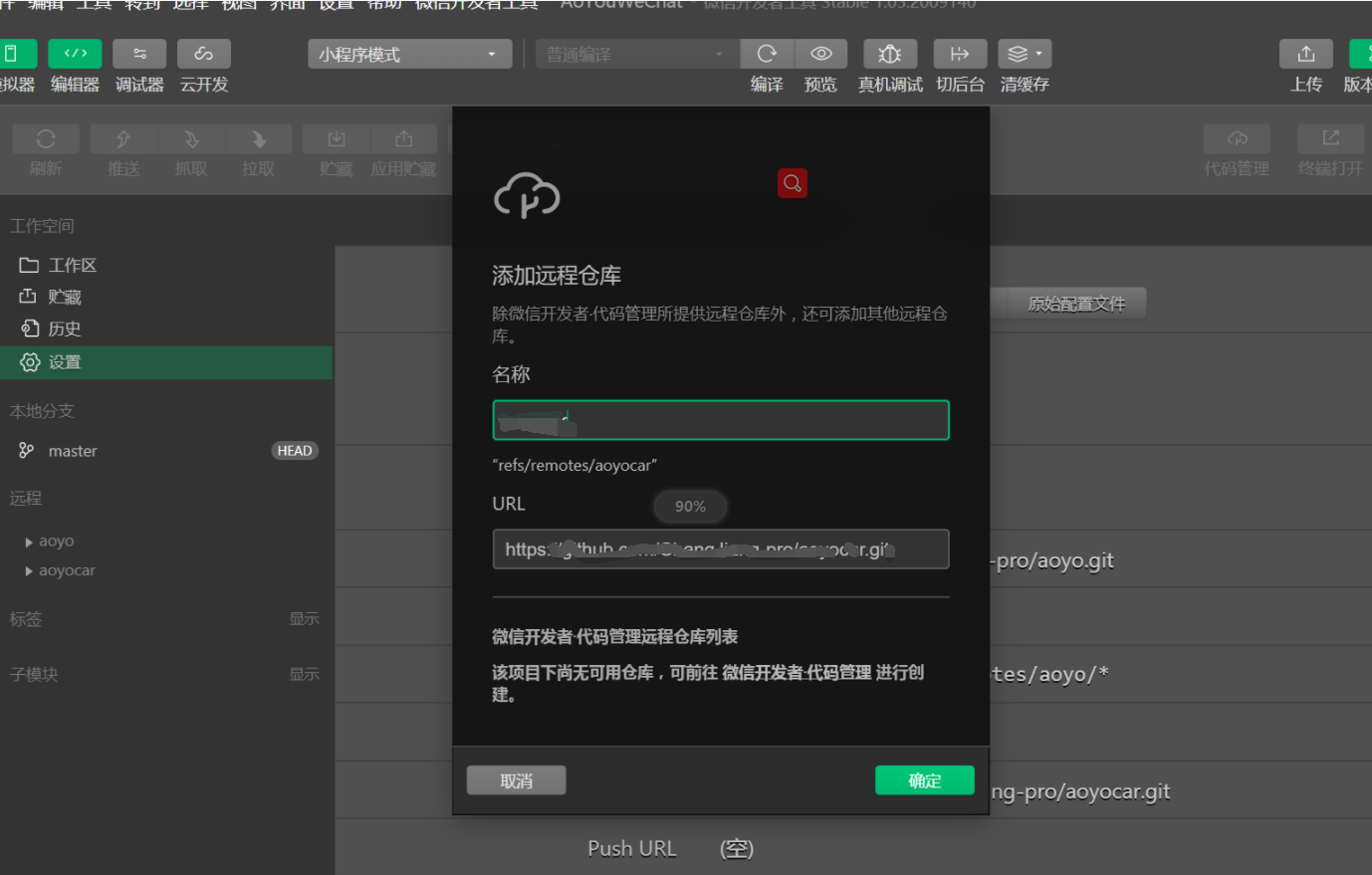The width and height of the screenshot is (1372, 875).
Task: Click the git push (推送) icon
Action: [123, 139]
